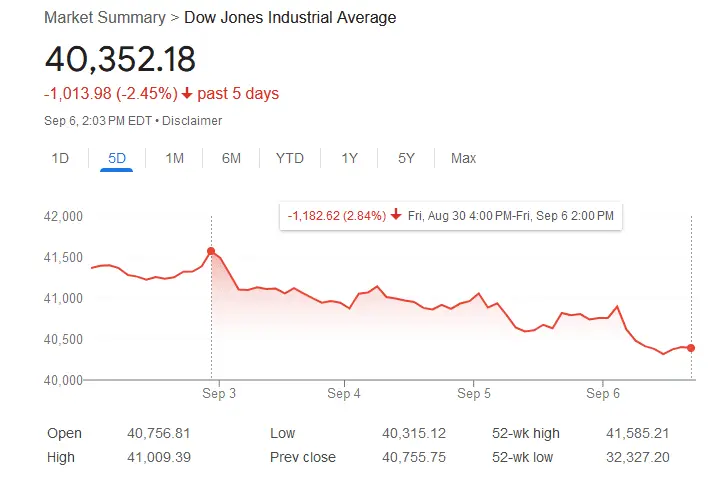Screen dimensions: 715x480
Task: Click the red down arrow beside past 5 days
Action: (187, 94)
